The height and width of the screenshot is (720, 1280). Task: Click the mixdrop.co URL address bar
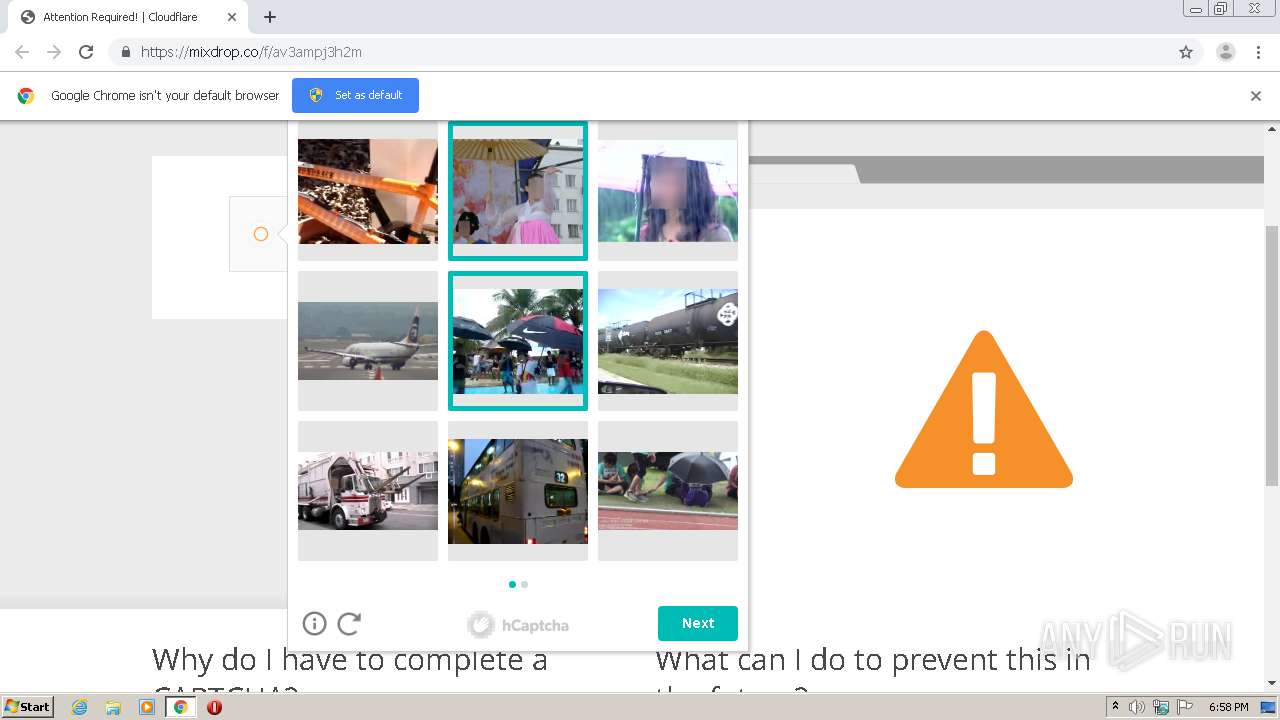coord(655,52)
